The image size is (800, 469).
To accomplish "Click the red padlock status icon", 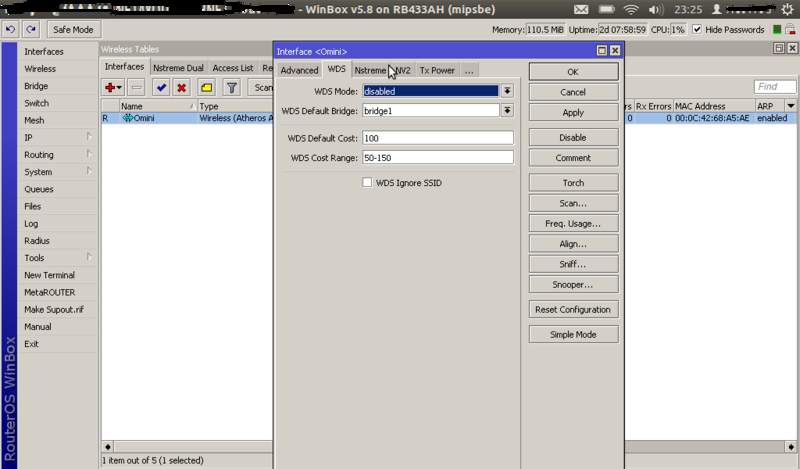I will coord(790,30).
